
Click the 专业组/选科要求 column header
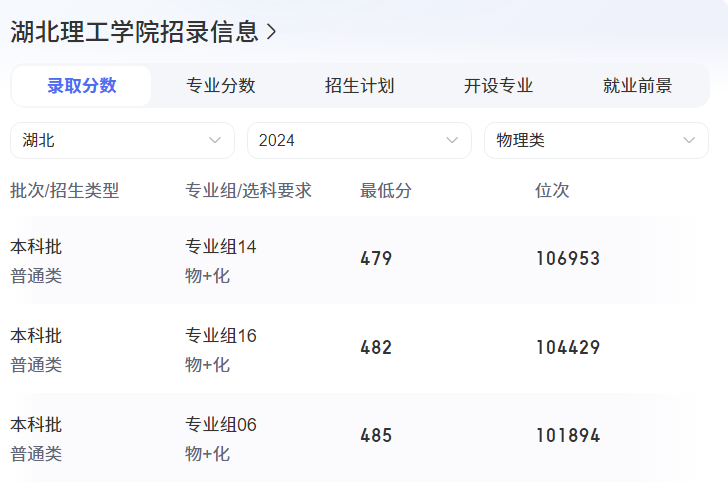[248, 190]
